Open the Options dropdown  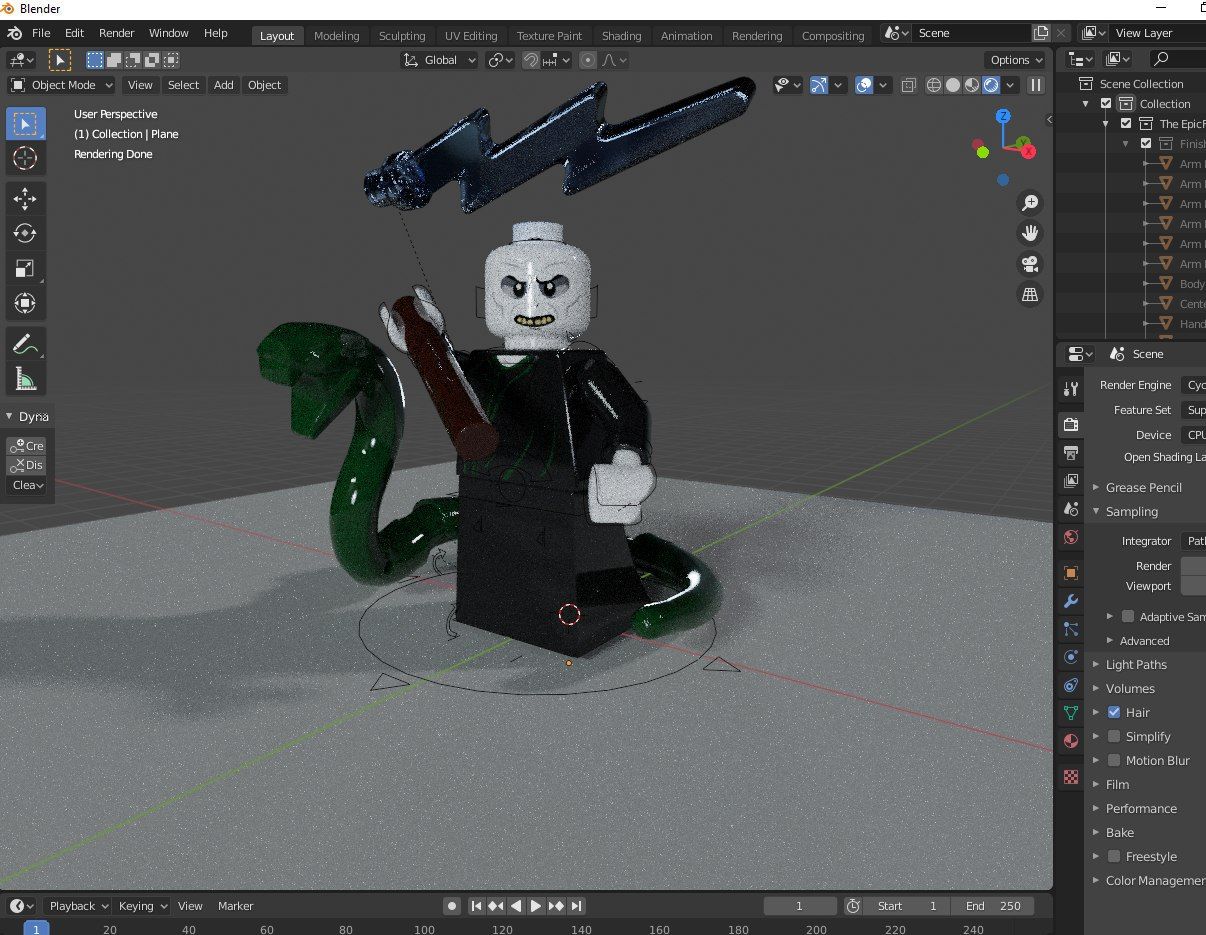(1015, 60)
